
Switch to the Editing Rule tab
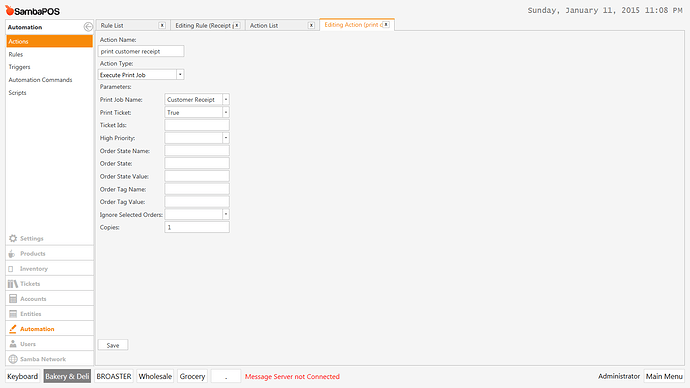tap(204, 26)
